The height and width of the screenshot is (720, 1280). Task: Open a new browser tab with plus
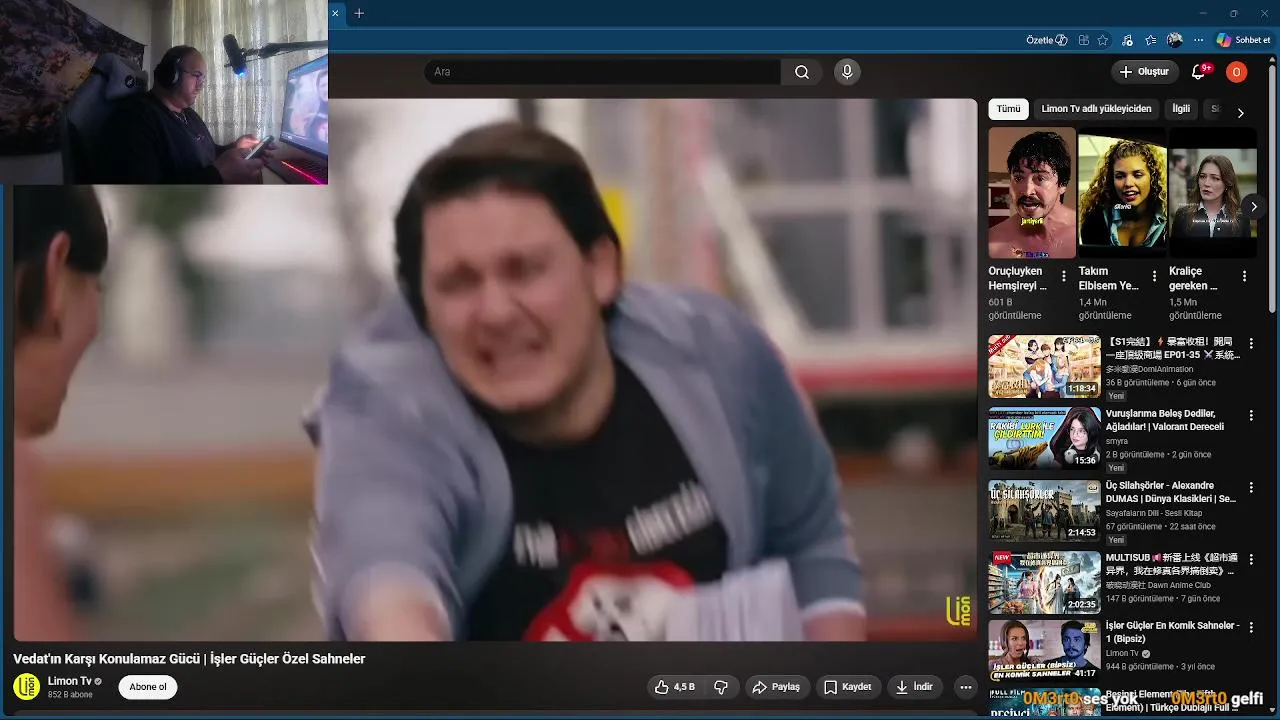pyautogui.click(x=359, y=13)
